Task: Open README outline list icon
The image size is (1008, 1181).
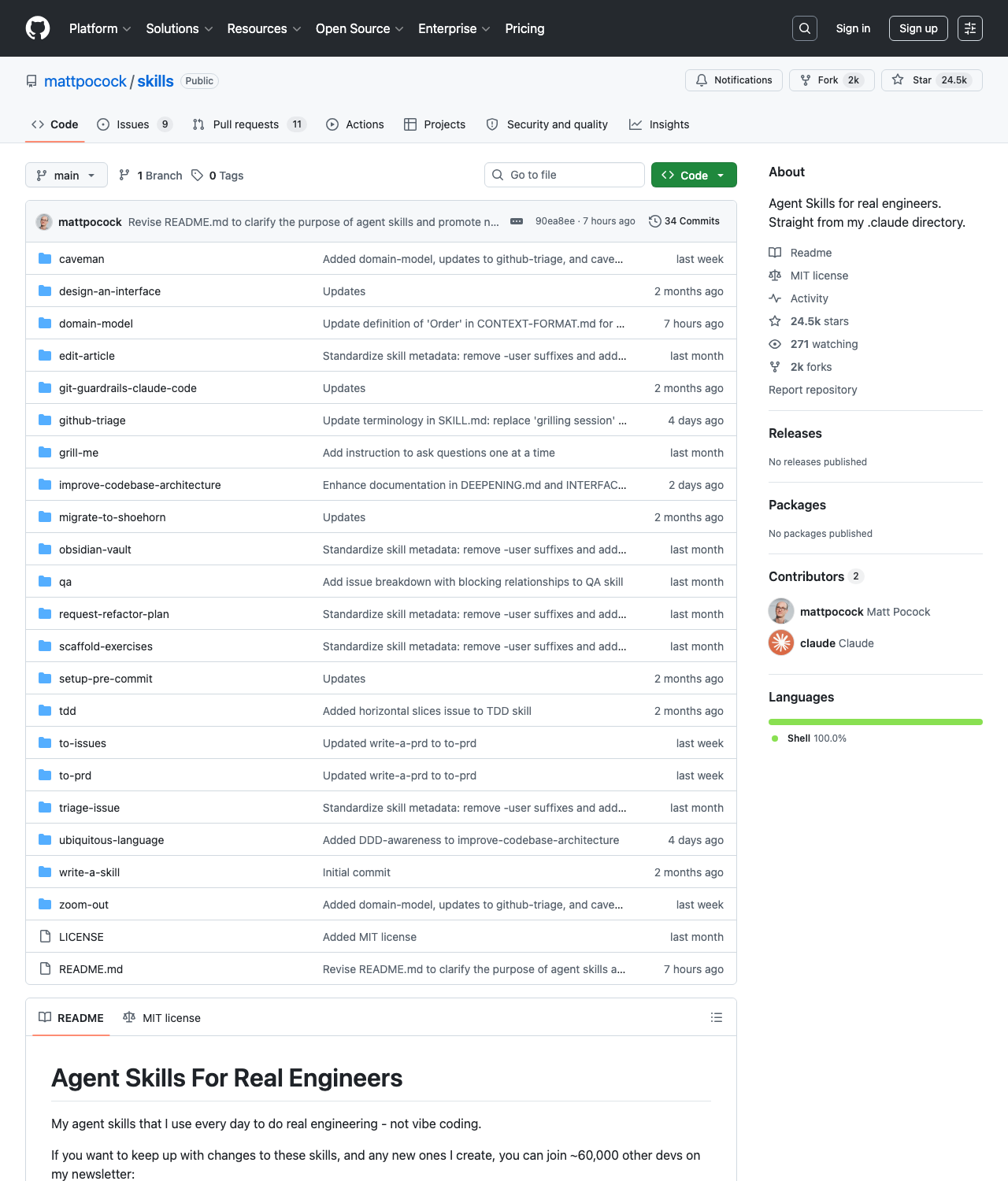Action: 717,1017
